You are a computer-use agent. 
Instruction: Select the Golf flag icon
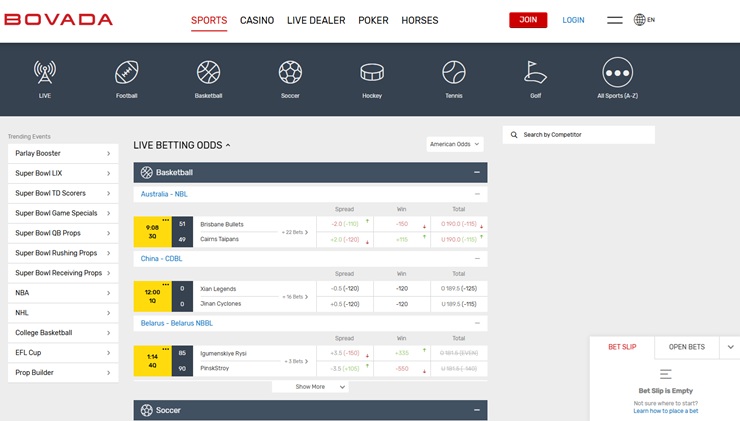(536, 74)
